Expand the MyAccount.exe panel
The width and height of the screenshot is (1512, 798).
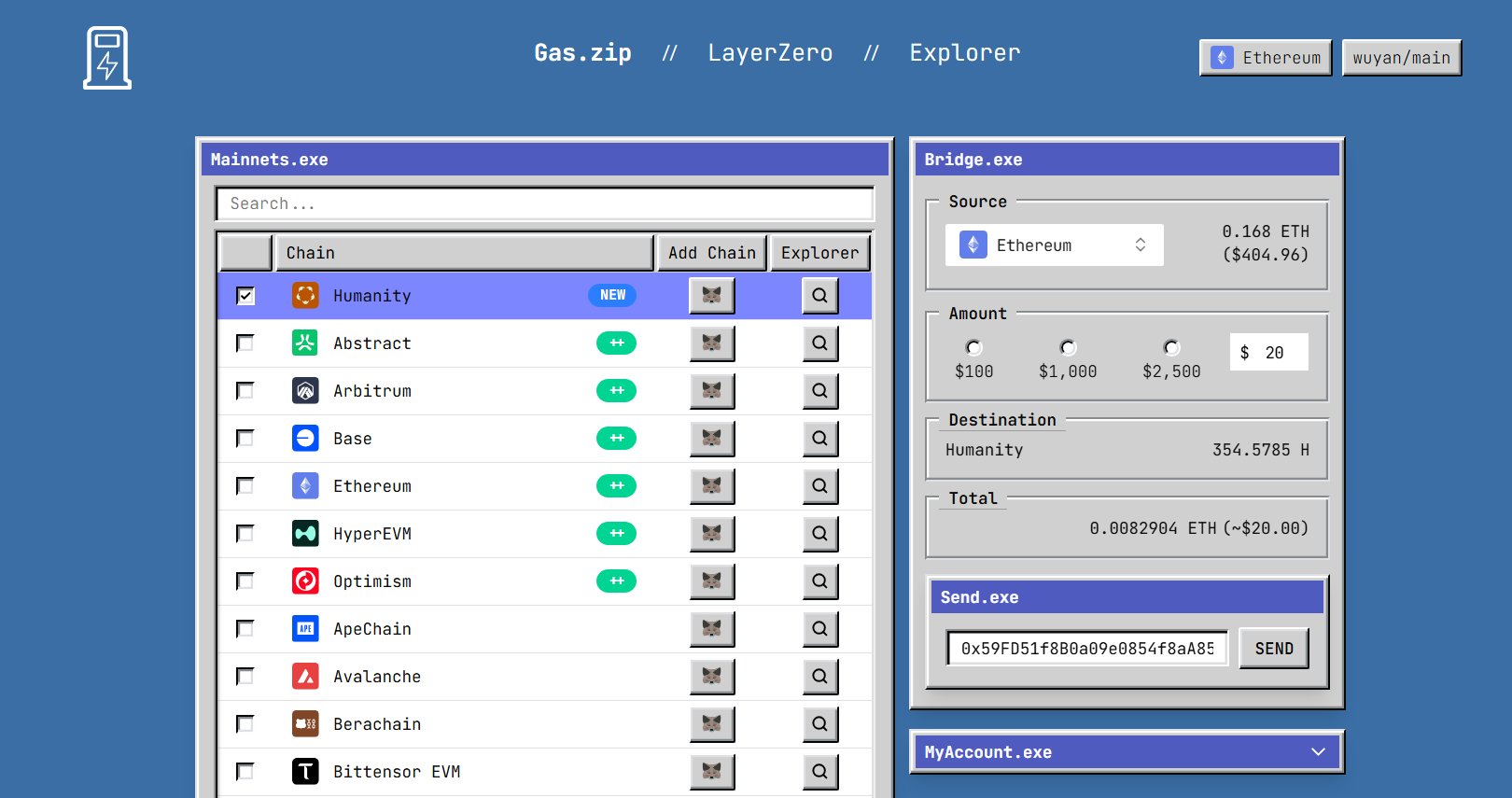(x=1127, y=752)
